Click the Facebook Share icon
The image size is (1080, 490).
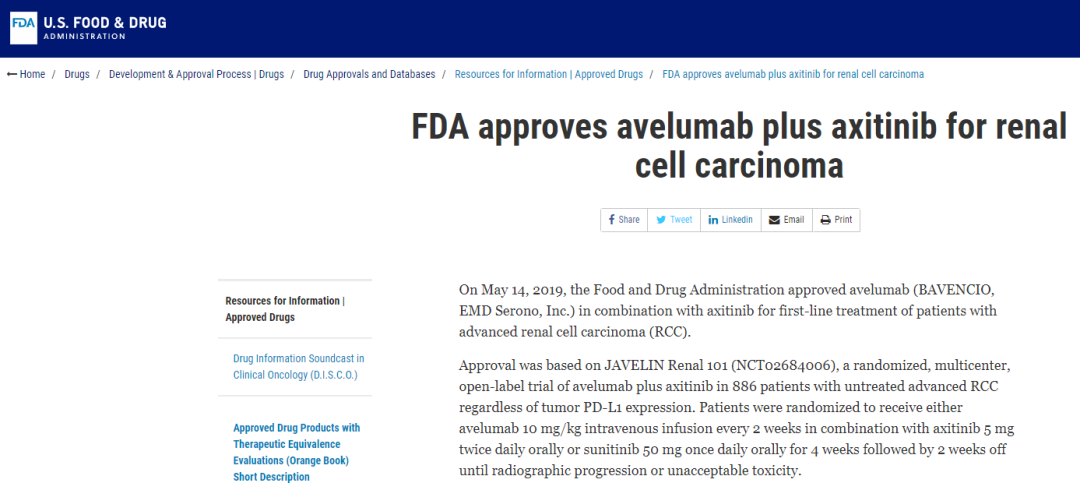(612, 220)
